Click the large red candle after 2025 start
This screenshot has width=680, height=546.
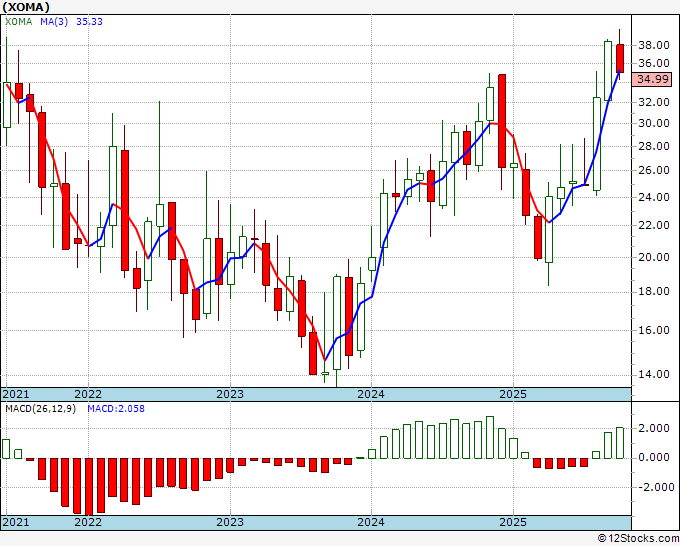(526, 192)
